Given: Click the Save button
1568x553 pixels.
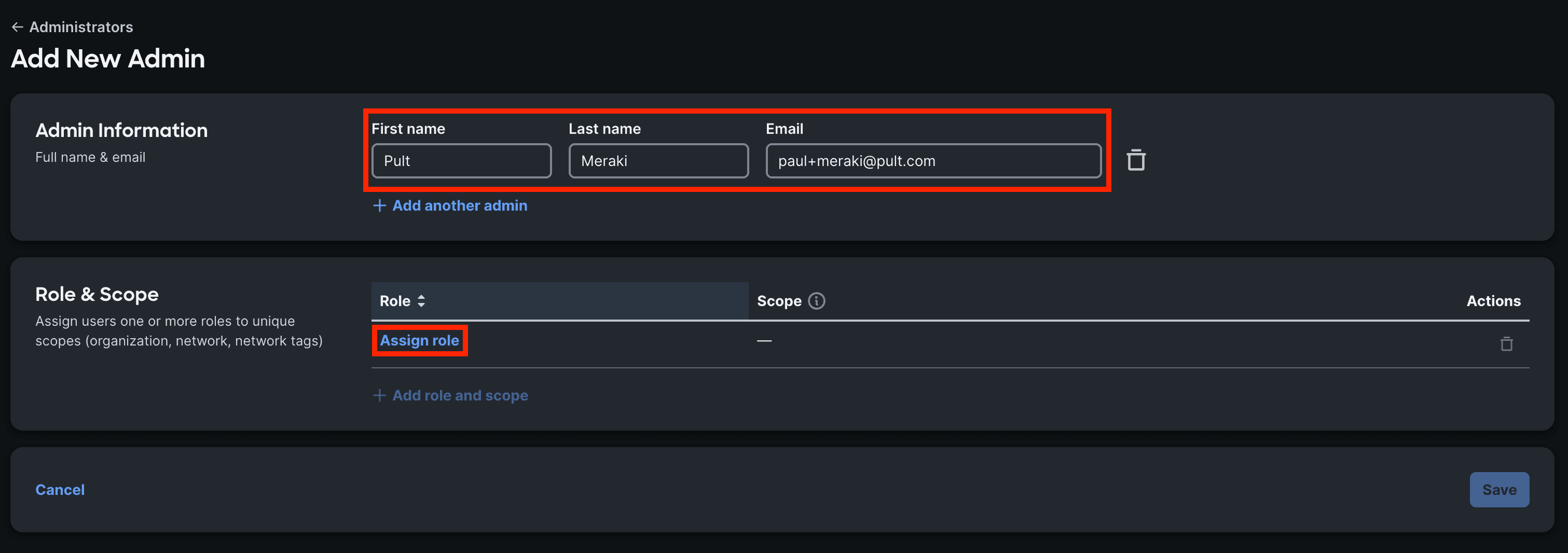Looking at the screenshot, I should [x=1499, y=490].
